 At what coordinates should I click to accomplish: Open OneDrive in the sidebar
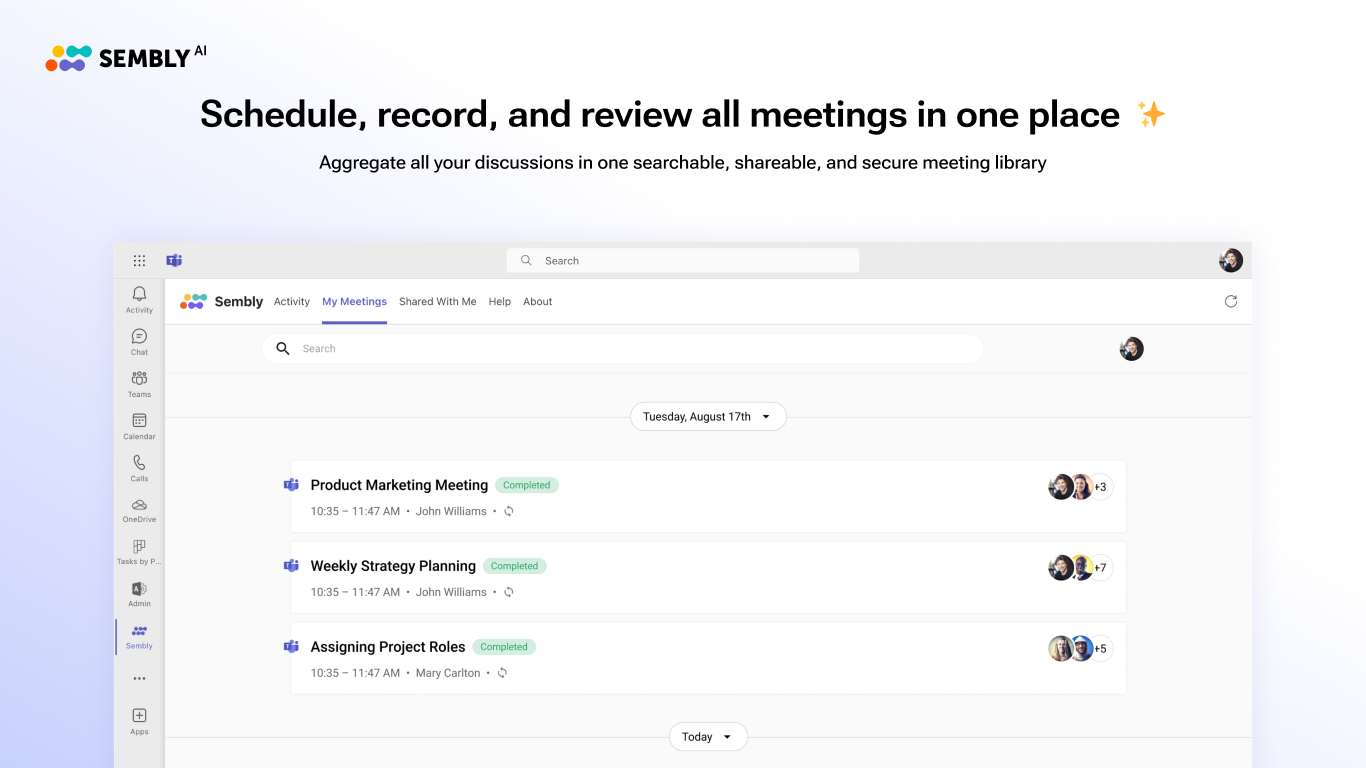[139, 509]
